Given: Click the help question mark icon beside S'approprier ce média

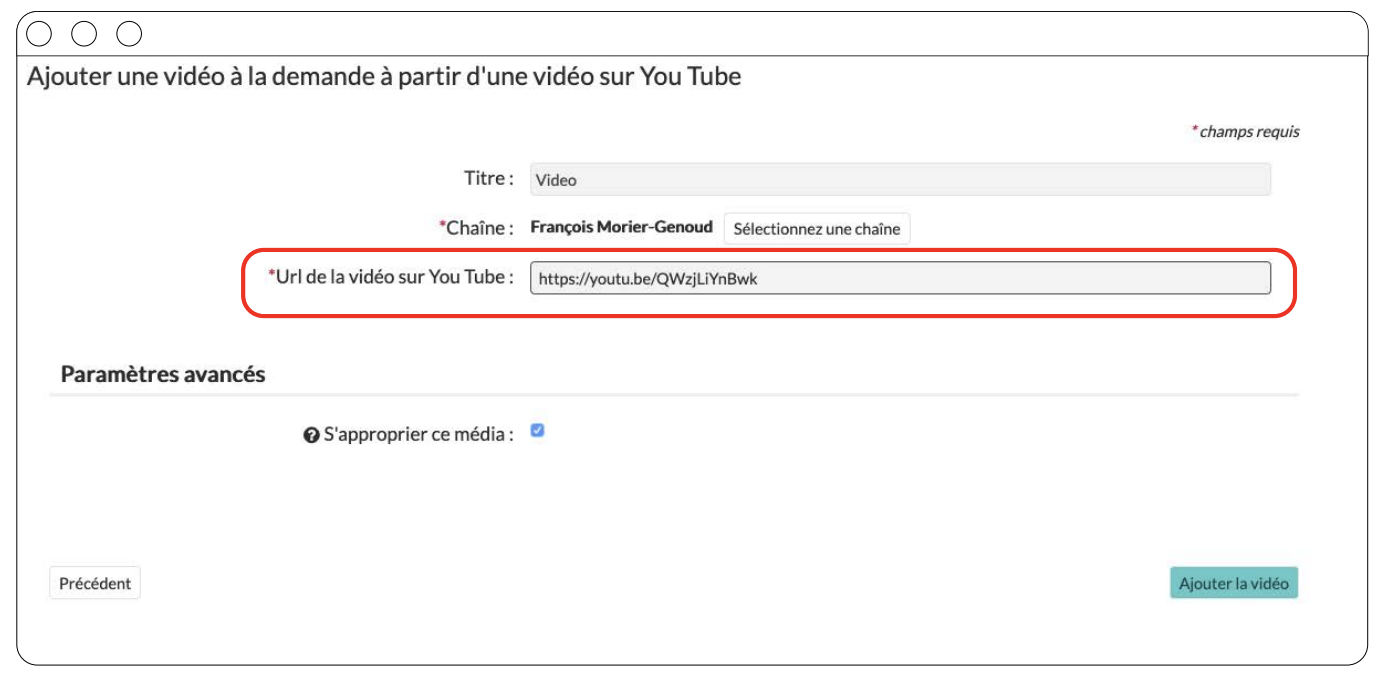Looking at the screenshot, I should pos(311,436).
